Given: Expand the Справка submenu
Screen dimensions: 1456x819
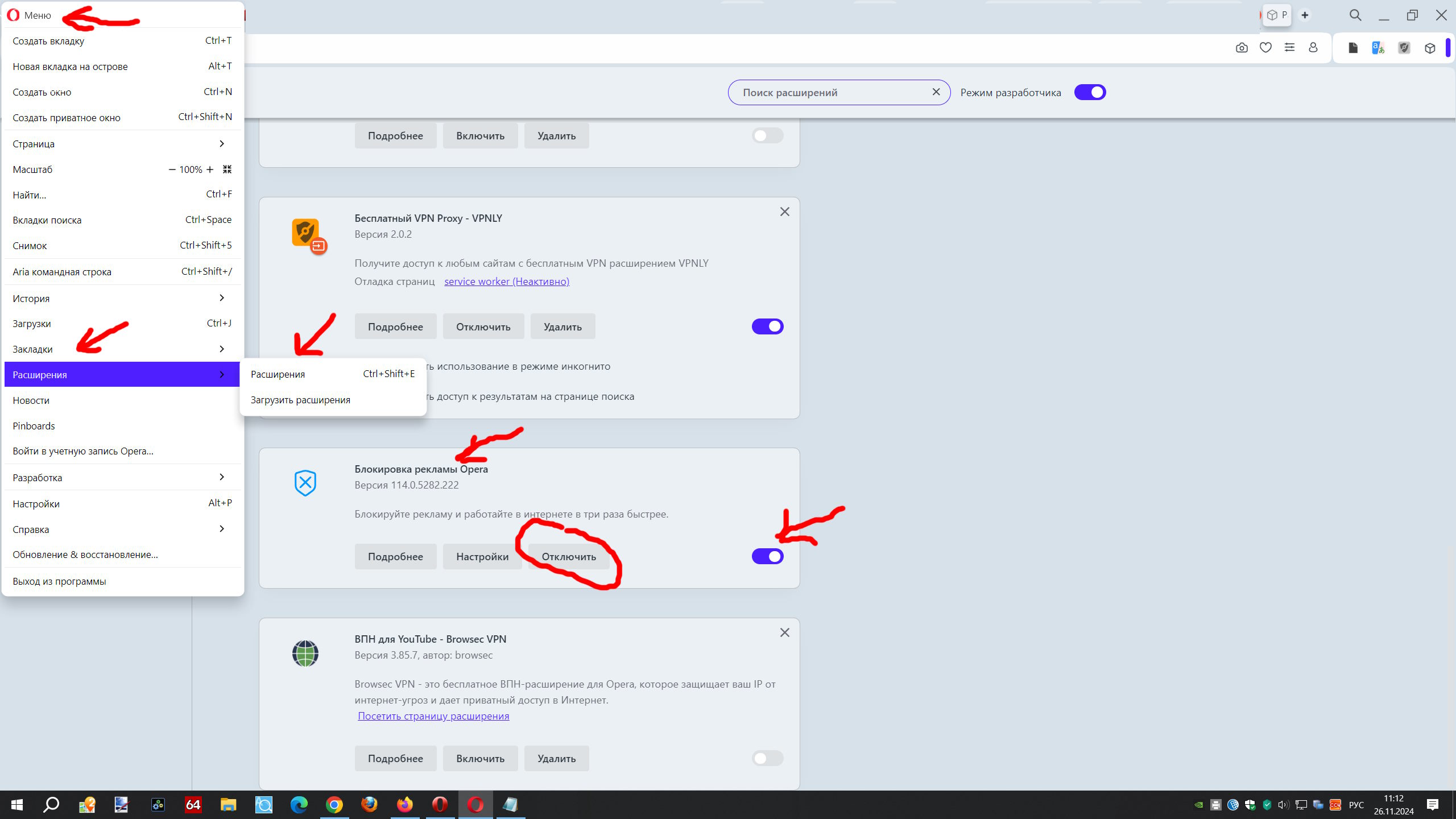Looking at the screenshot, I should click(x=122, y=529).
